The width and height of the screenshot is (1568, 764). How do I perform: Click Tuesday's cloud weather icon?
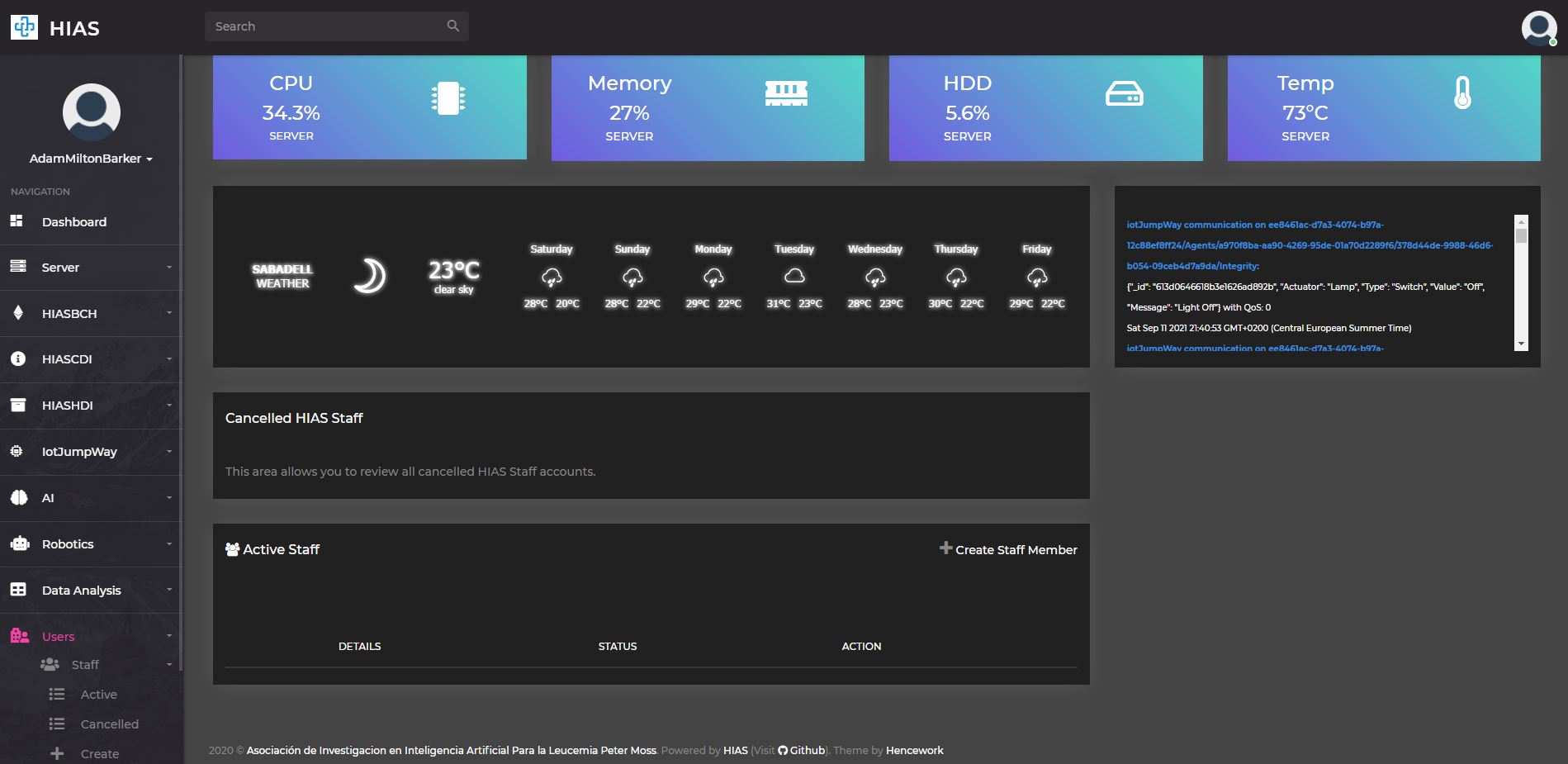(794, 276)
